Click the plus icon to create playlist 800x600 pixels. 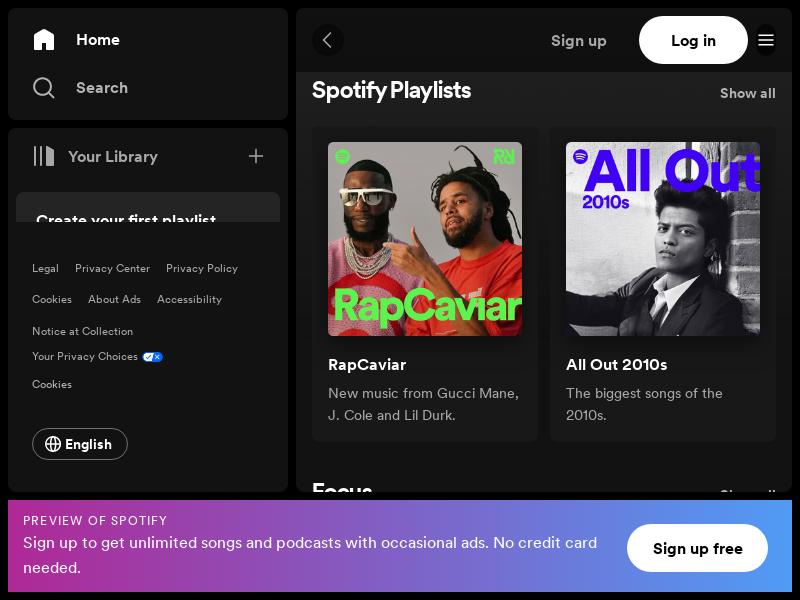tap(256, 156)
